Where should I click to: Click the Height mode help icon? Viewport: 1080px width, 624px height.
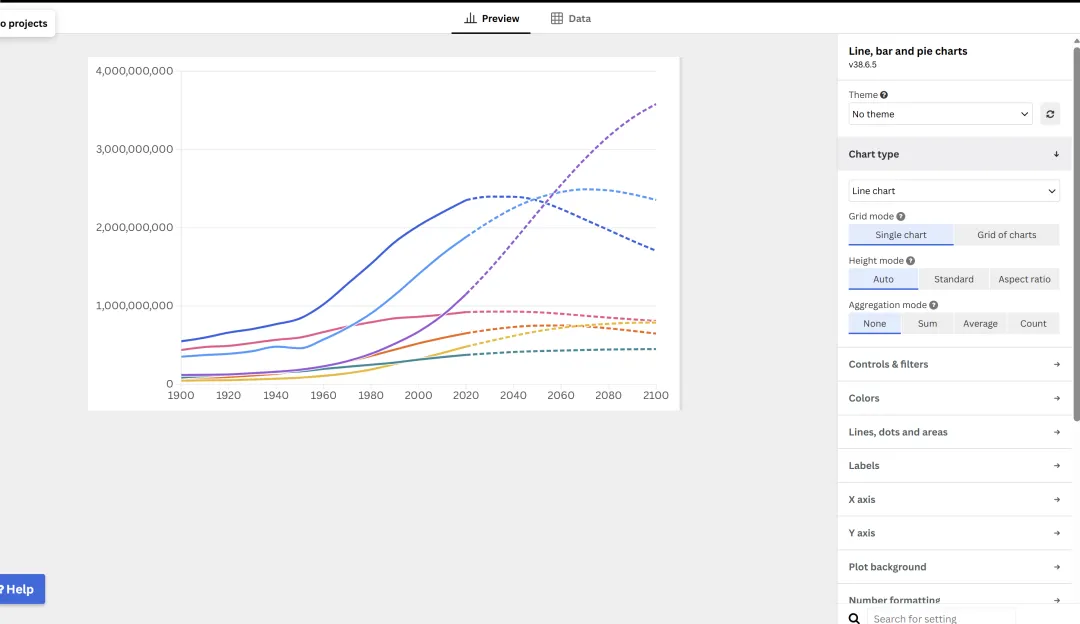pyautogui.click(x=910, y=261)
